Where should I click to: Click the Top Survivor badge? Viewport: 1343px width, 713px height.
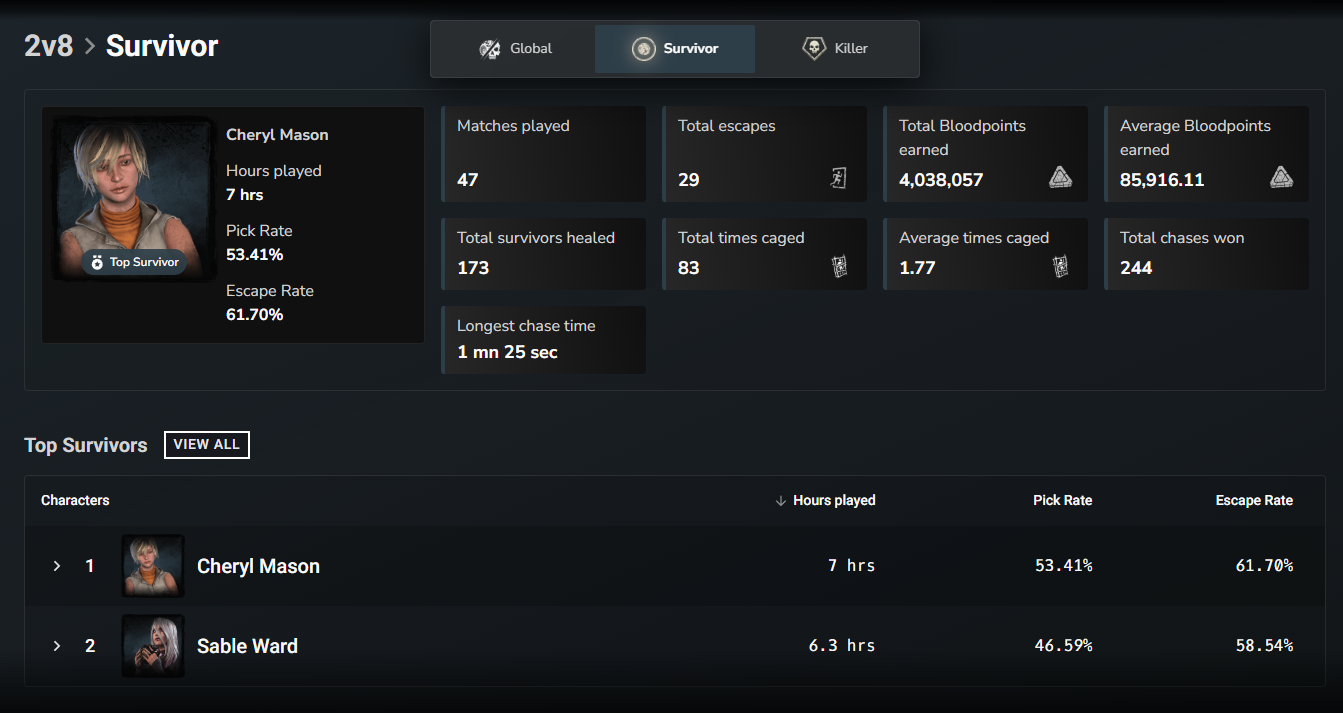[135, 263]
